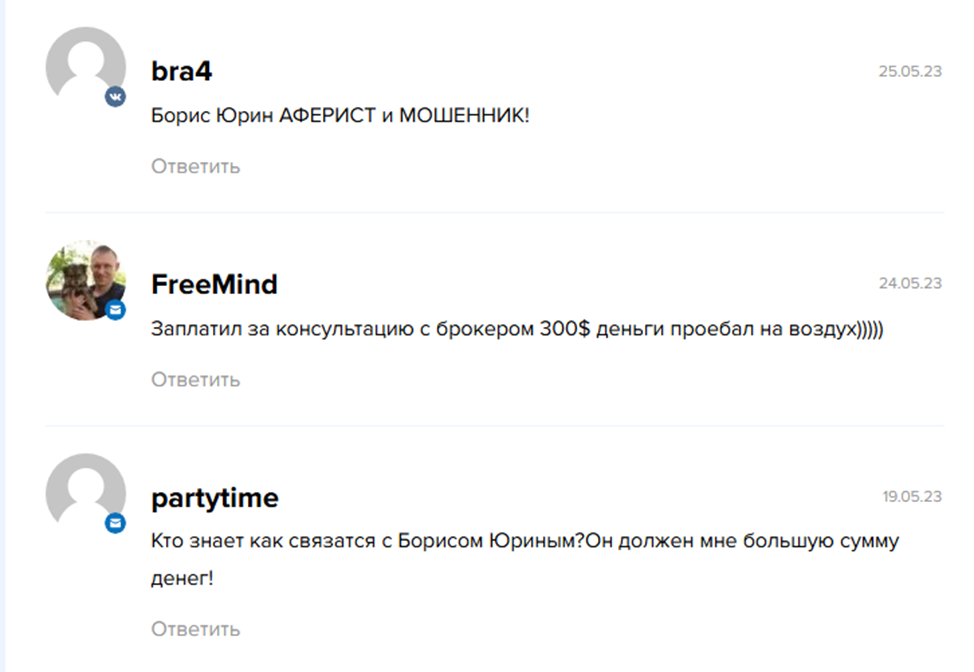This screenshot has width=974, height=672.
Task: Click the VK badge on bra4's avatar
Action: point(116,97)
